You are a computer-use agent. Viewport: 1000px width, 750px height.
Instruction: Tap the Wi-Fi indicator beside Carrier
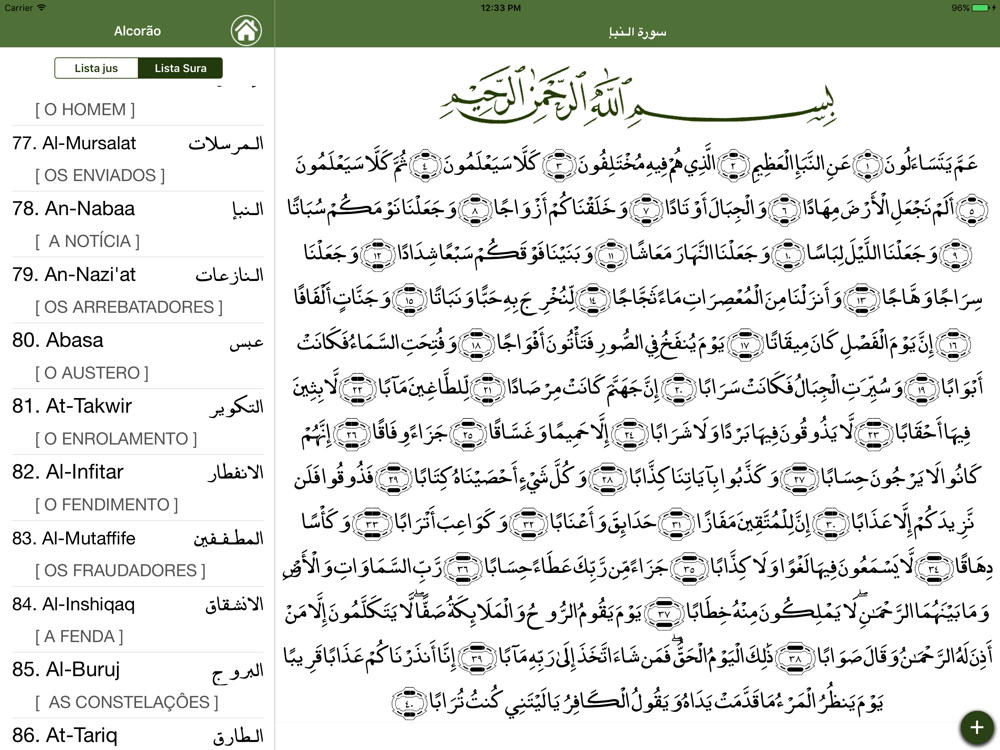[x=42, y=8]
